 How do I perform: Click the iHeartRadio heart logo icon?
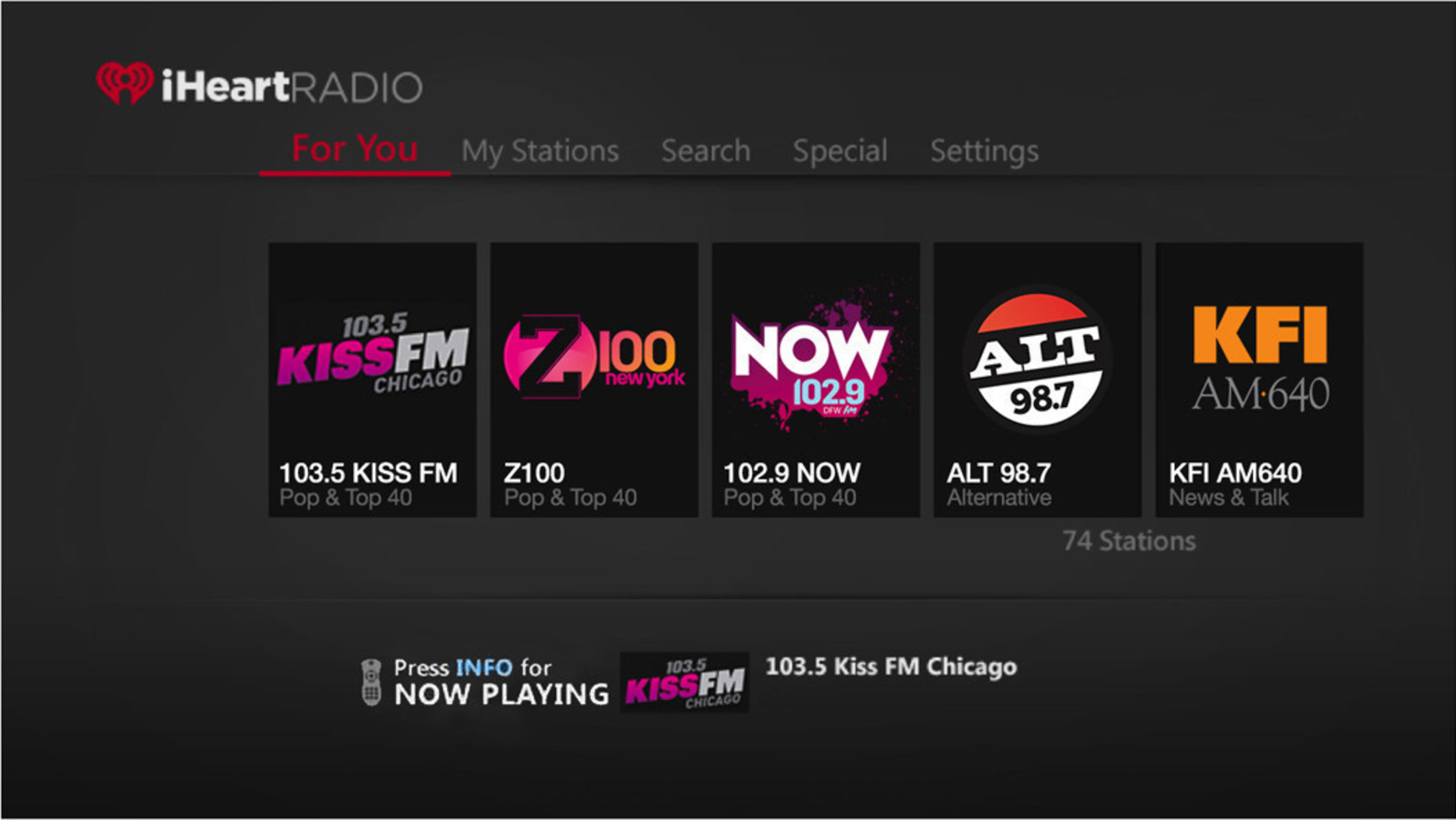[125, 83]
